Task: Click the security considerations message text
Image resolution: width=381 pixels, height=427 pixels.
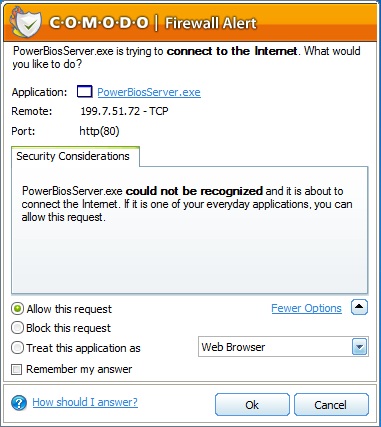Action: coord(187,204)
